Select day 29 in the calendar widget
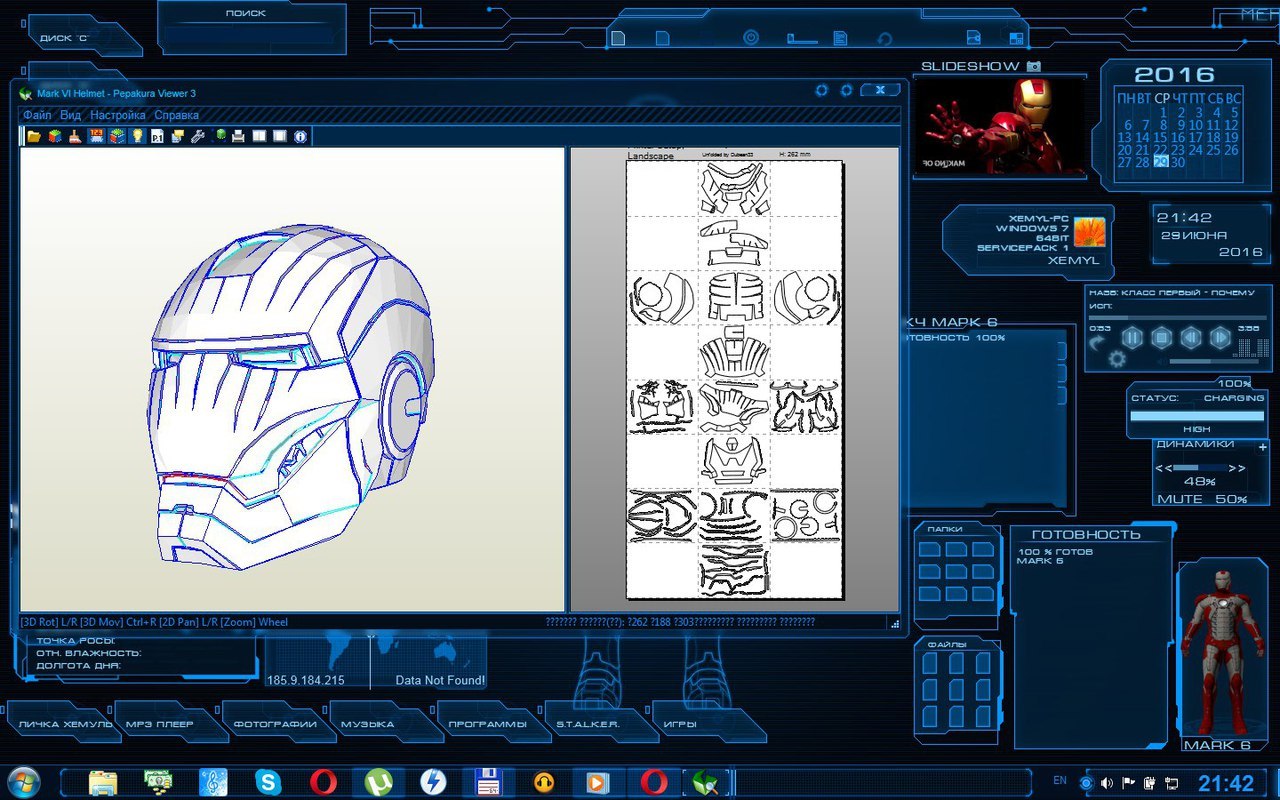The height and width of the screenshot is (800, 1280). [1160, 162]
